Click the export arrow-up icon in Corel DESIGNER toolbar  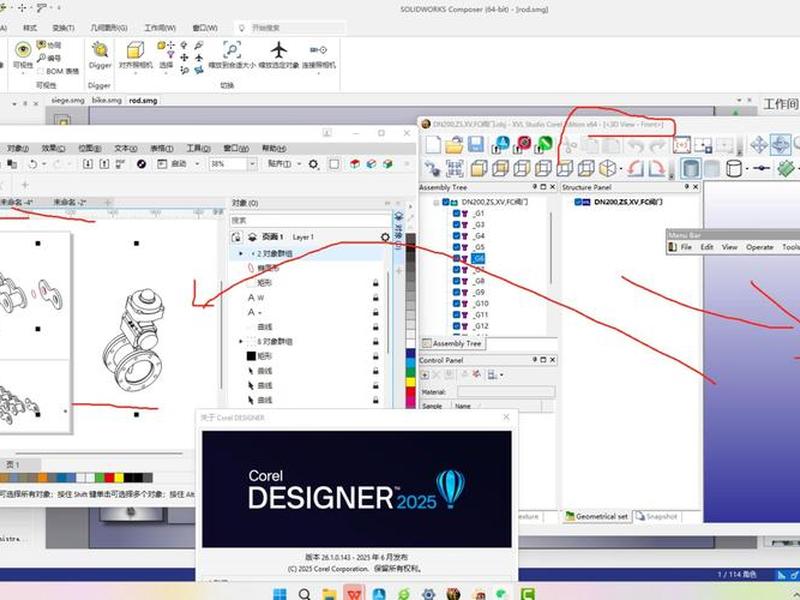tap(104, 164)
